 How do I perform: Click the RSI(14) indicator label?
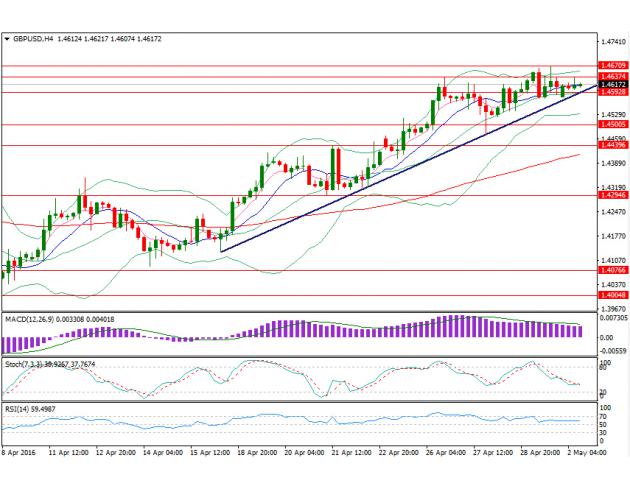(20, 410)
